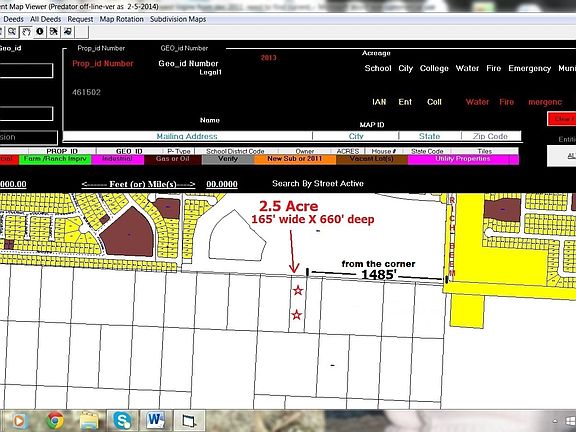Open File Explorer from taskbar
Viewport: 576px width, 432px height.
89,421
